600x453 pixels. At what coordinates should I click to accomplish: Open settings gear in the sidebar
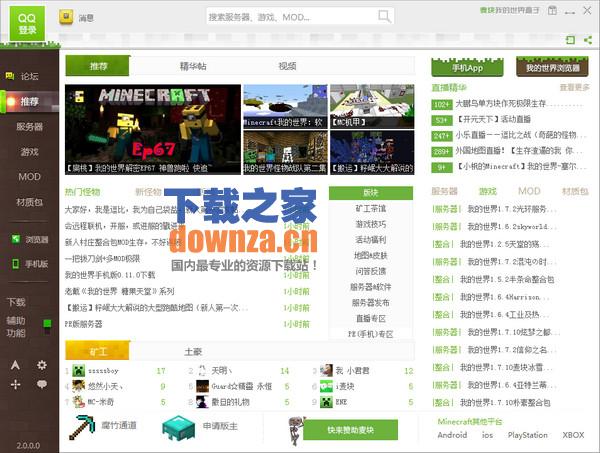(x=42, y=365)
